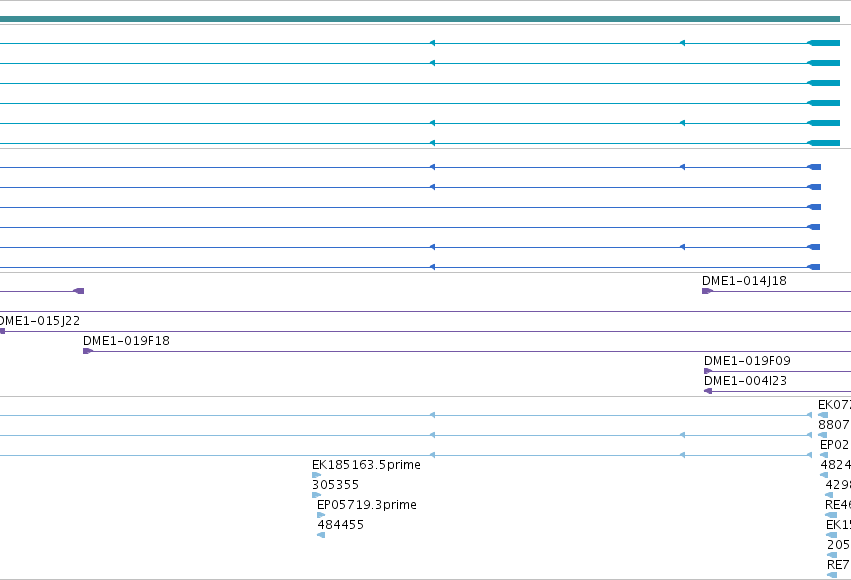The width and height of the screenshot is (851, 580).
Task: Select the light blue arrow under 484455
Action: [321, 535]
